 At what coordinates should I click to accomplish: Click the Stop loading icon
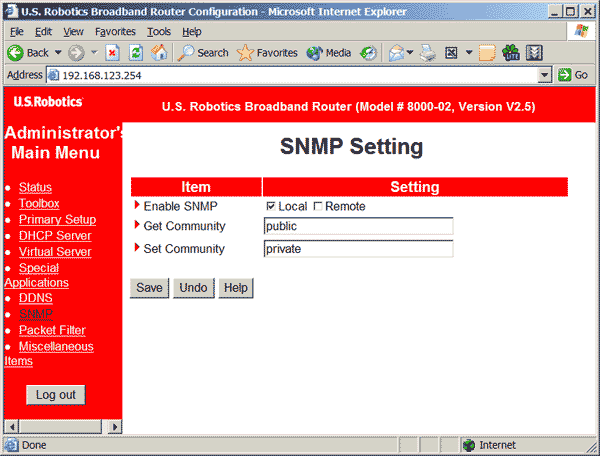[x=114, y=53]
